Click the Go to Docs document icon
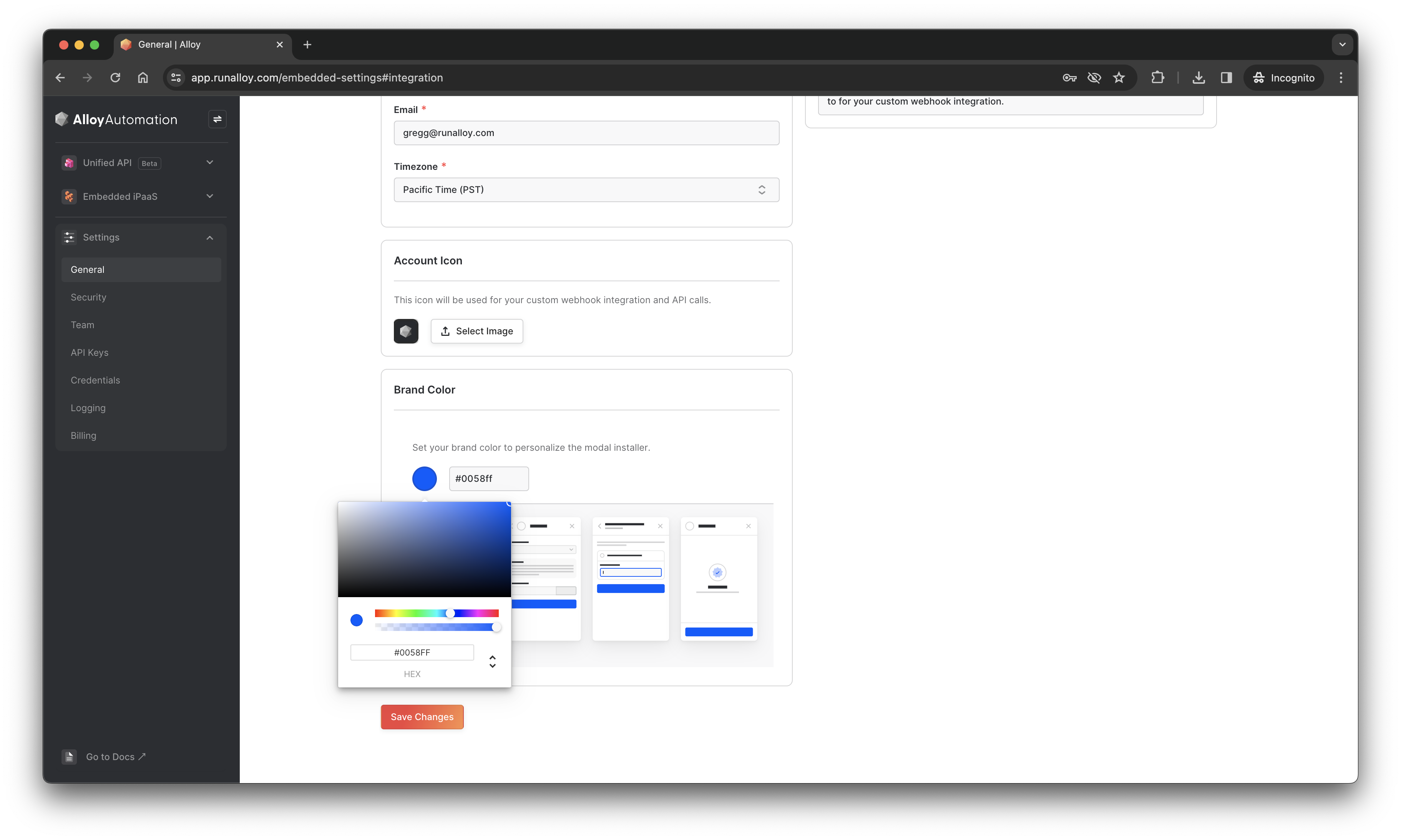 click(x=69, y=757)
